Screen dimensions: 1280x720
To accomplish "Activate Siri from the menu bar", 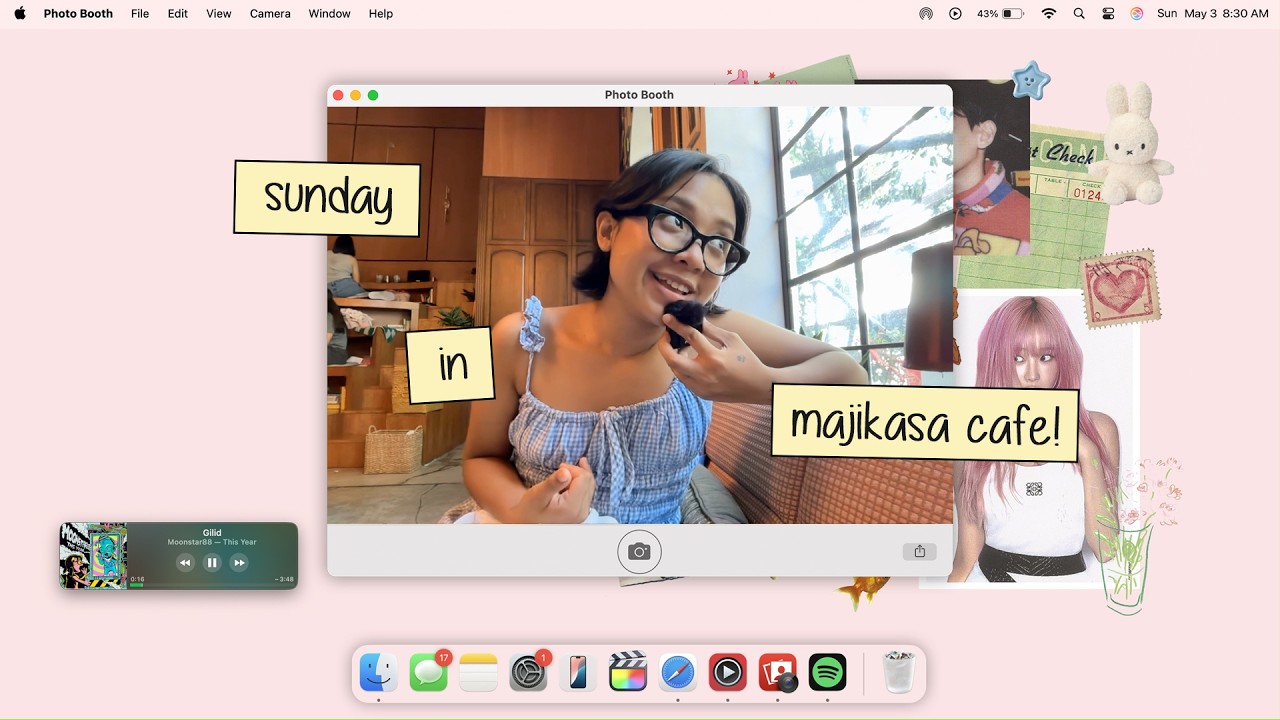I will click(1137, 14).
